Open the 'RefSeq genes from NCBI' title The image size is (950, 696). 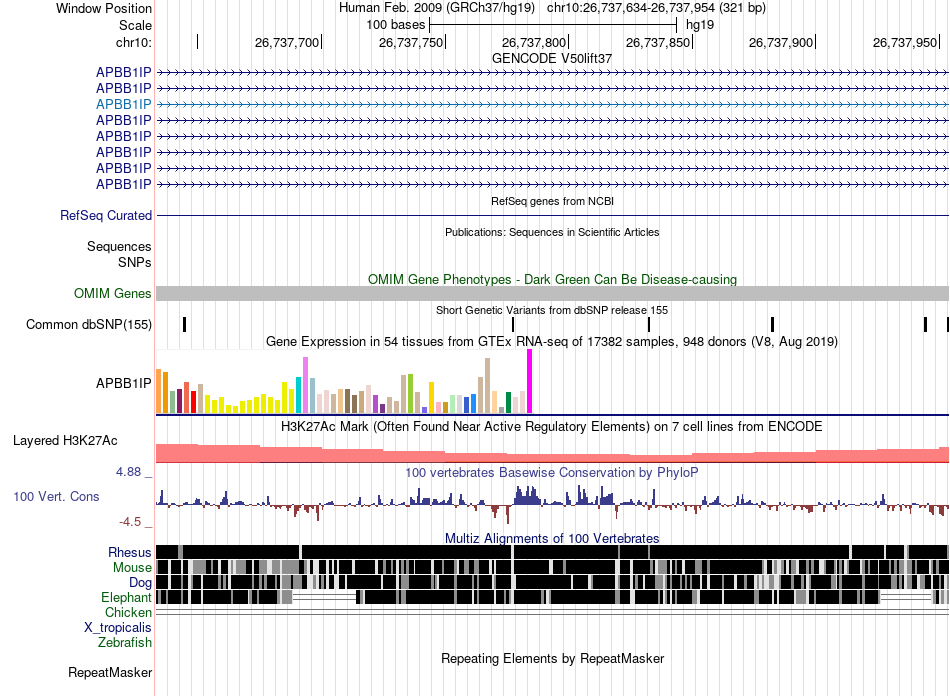pos(553,201)
